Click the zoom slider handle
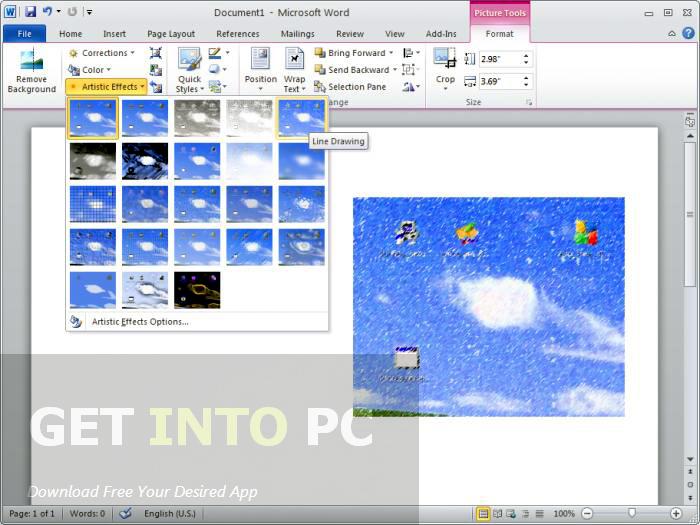The width and height of the screenshot is (700, 525). pyautogui.click(x=632, y=514)
